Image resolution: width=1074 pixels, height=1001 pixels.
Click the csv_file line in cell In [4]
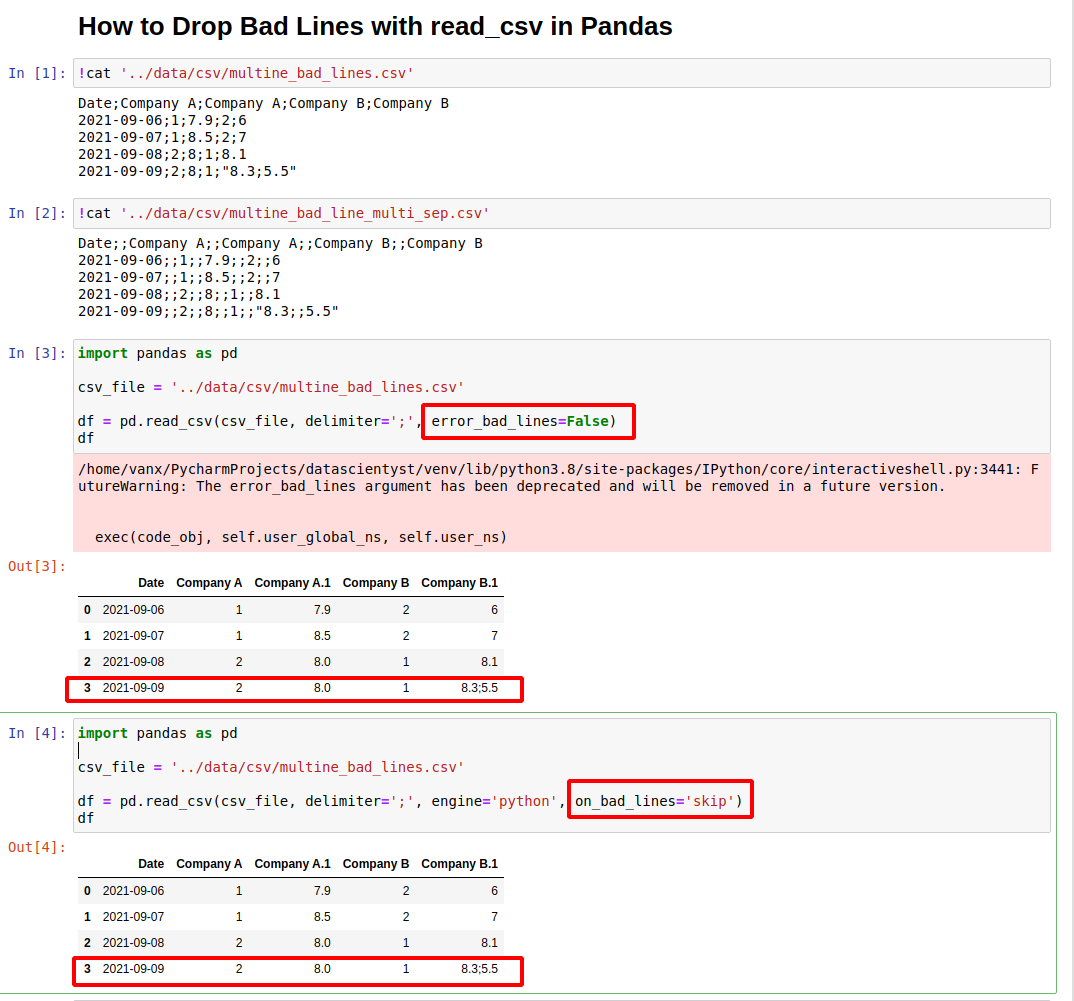tap(271, 767)
